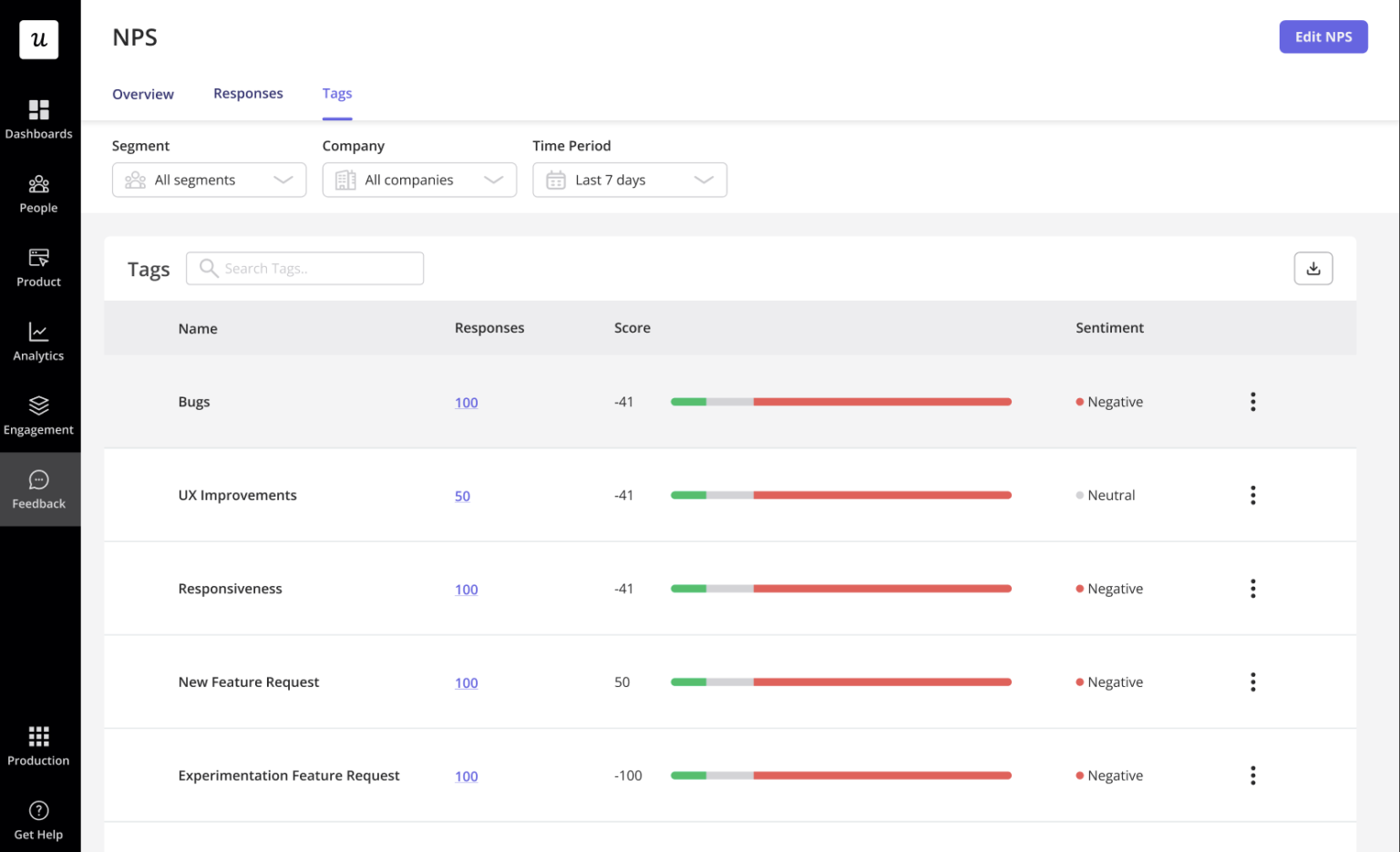The height and width of the screenshot is (852, 1400).
Task: Click the Search Tags input field
Action: pos(304,268)
